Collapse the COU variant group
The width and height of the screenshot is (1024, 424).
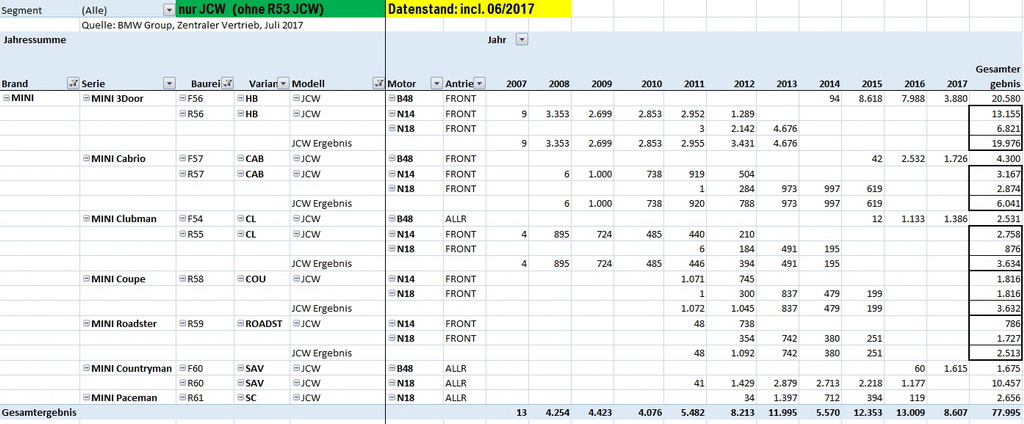[x=240, y=279]
